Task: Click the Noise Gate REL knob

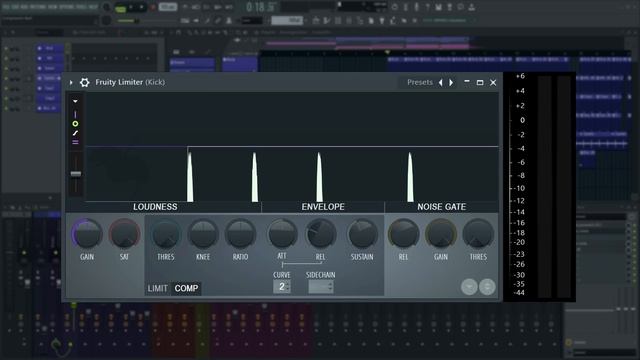Action: [x=403, y=234]
